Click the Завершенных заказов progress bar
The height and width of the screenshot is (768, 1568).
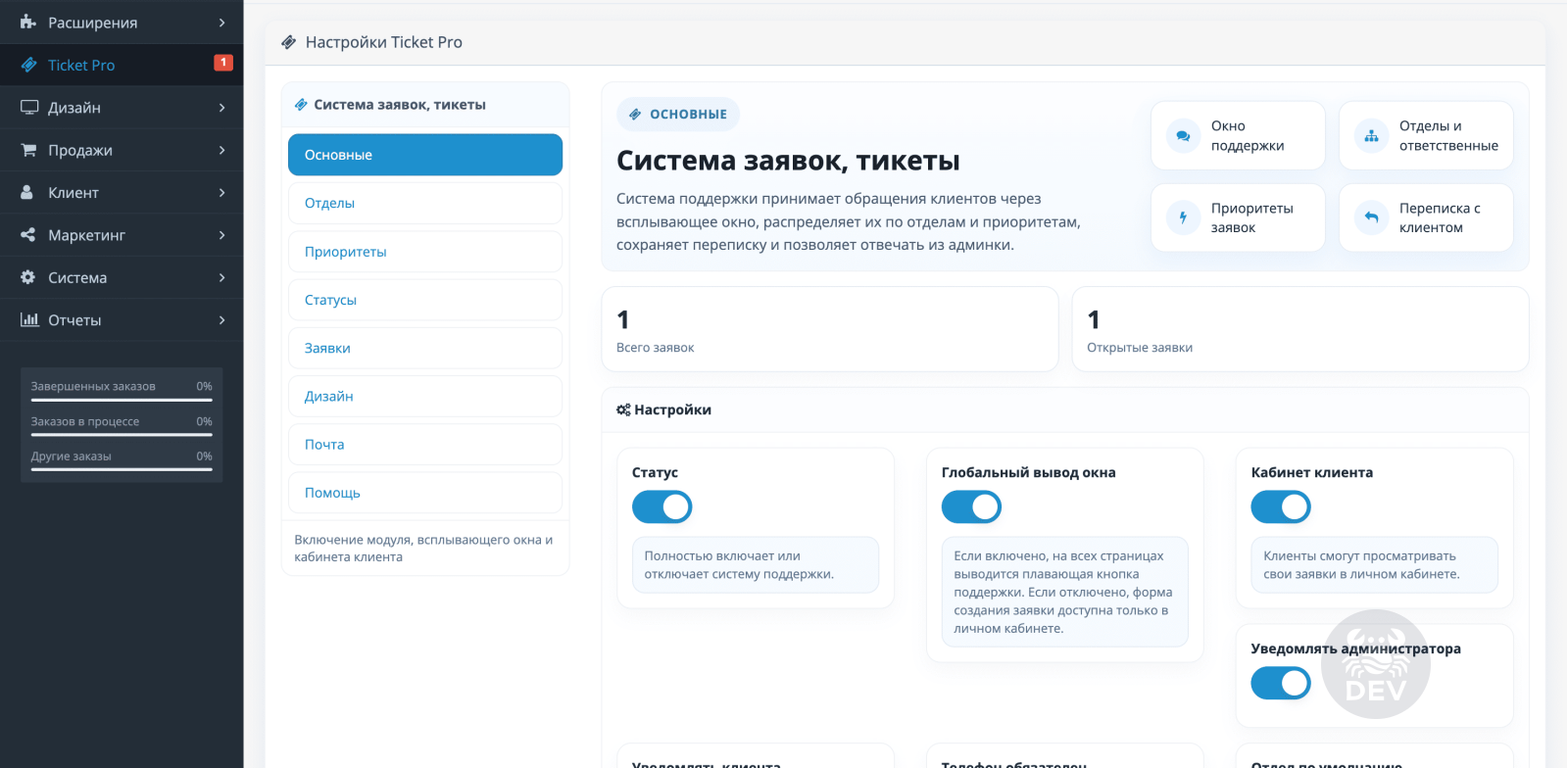click(122, 400)
